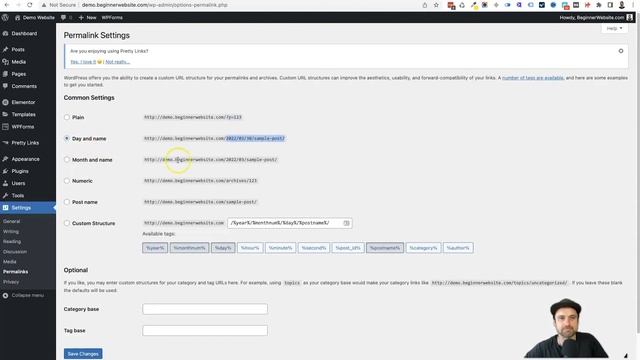Toggle the %day% tag button
The image size is (640, 360).
click(223, 248)
